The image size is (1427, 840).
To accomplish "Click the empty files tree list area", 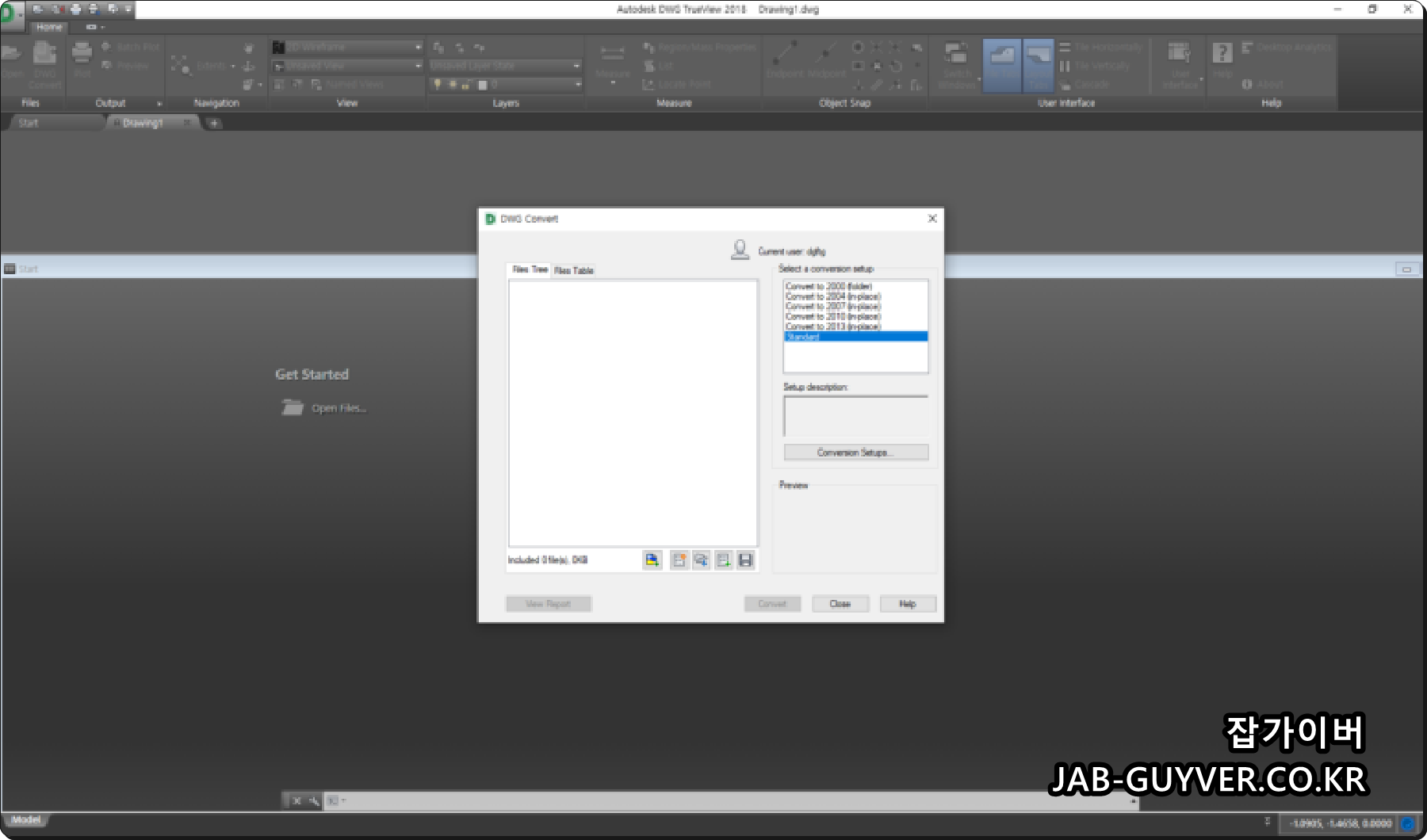I will [x=633, y=412].
